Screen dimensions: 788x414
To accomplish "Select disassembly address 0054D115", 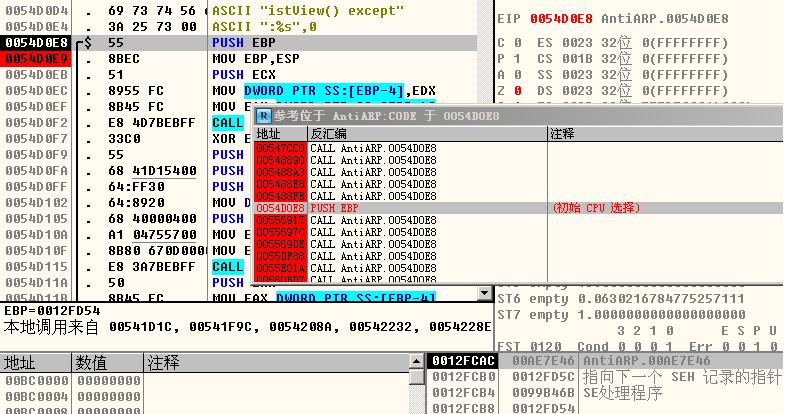I will point(36,267).
